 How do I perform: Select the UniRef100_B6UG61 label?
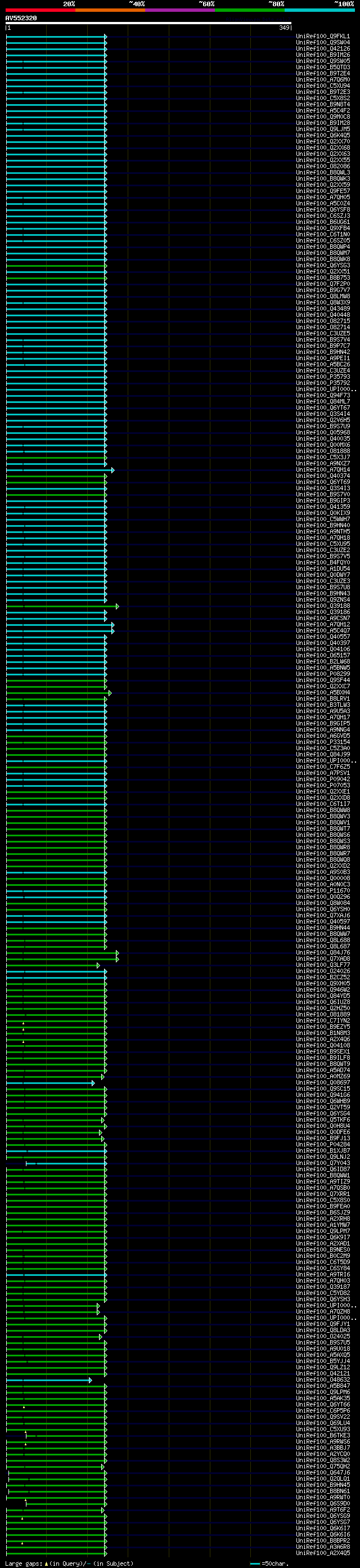[x=323, y=222]
